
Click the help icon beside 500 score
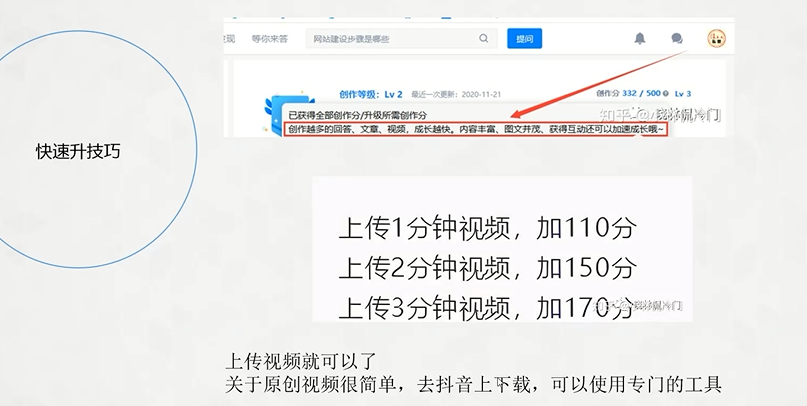[x=665, y=94]
